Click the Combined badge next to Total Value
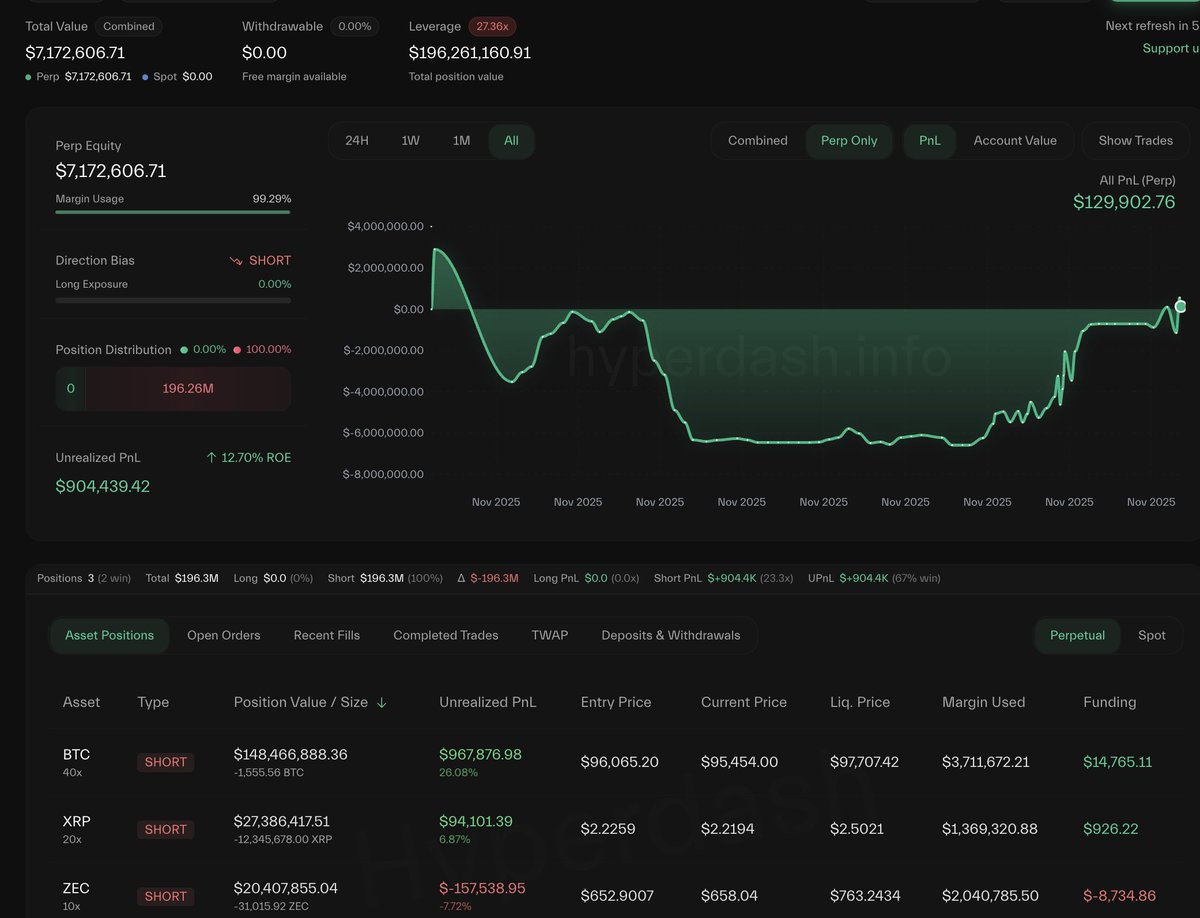Image resolution: width=1200 pixels, height=918 pixels. tap(129, 27)
